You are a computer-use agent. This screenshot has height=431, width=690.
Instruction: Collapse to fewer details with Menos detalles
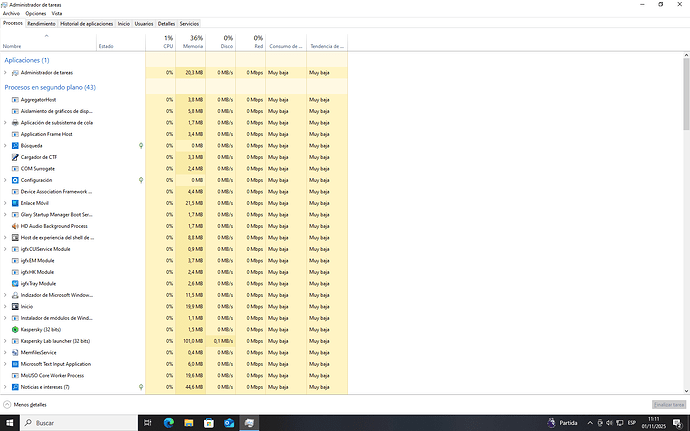pos(26,405)
